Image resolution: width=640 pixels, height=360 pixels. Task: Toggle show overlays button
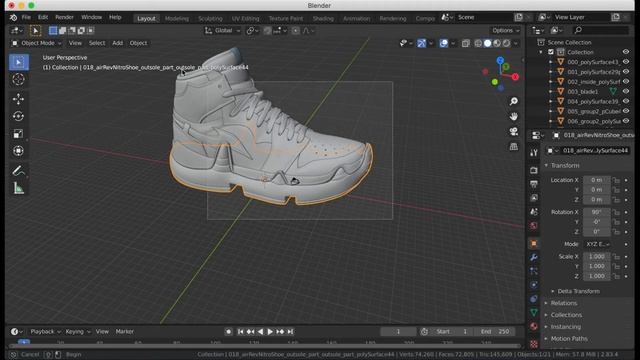click(x=444, y=43)
